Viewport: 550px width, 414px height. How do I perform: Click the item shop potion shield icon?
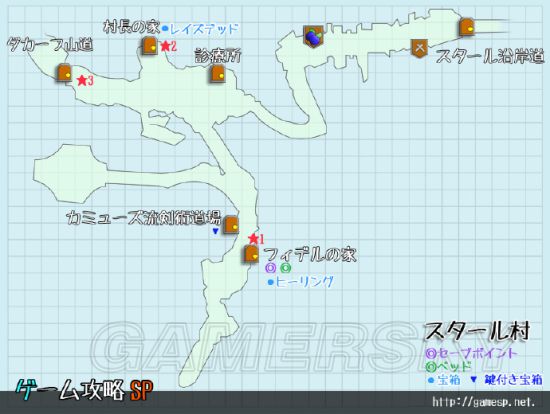pyautogui.click(x=313, y=36)
